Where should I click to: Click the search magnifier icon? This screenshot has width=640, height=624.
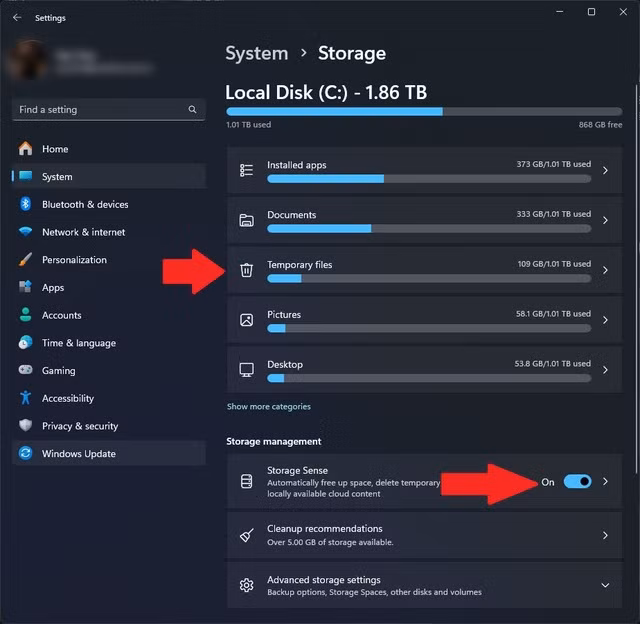point(192,109)
